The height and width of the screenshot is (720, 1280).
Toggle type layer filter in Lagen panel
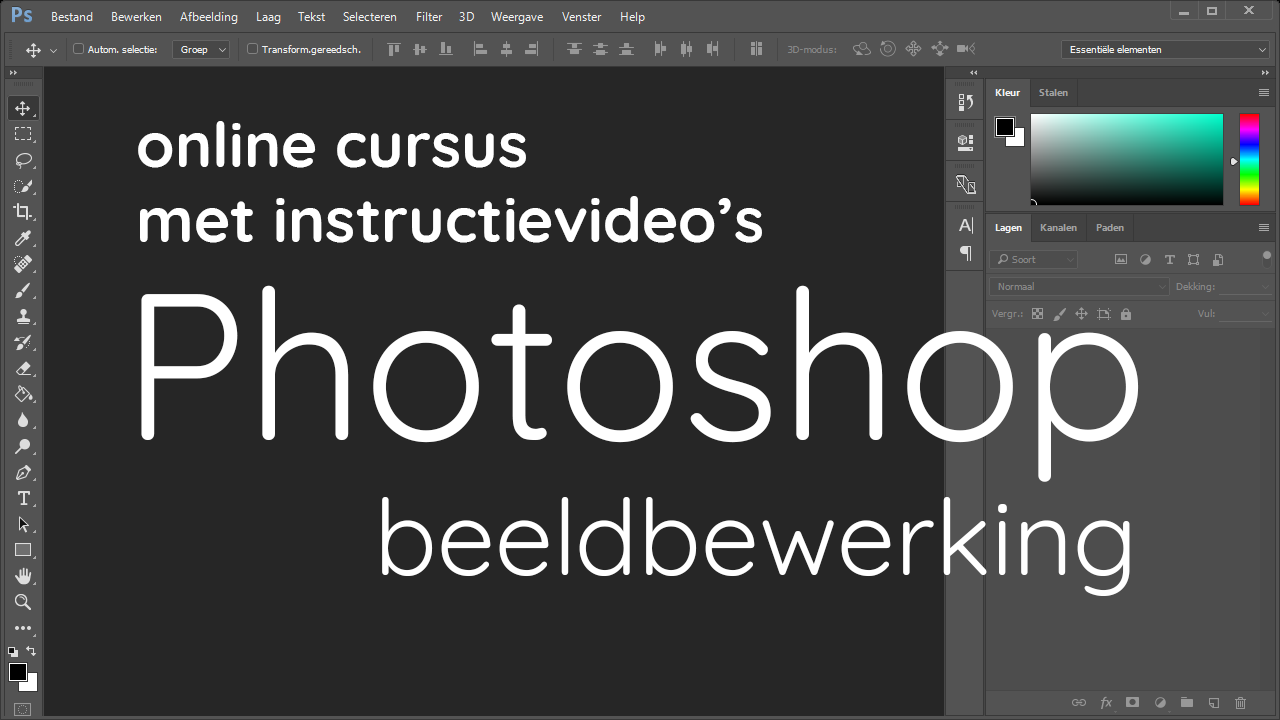pyautogui.click(x=1169, y=259)
